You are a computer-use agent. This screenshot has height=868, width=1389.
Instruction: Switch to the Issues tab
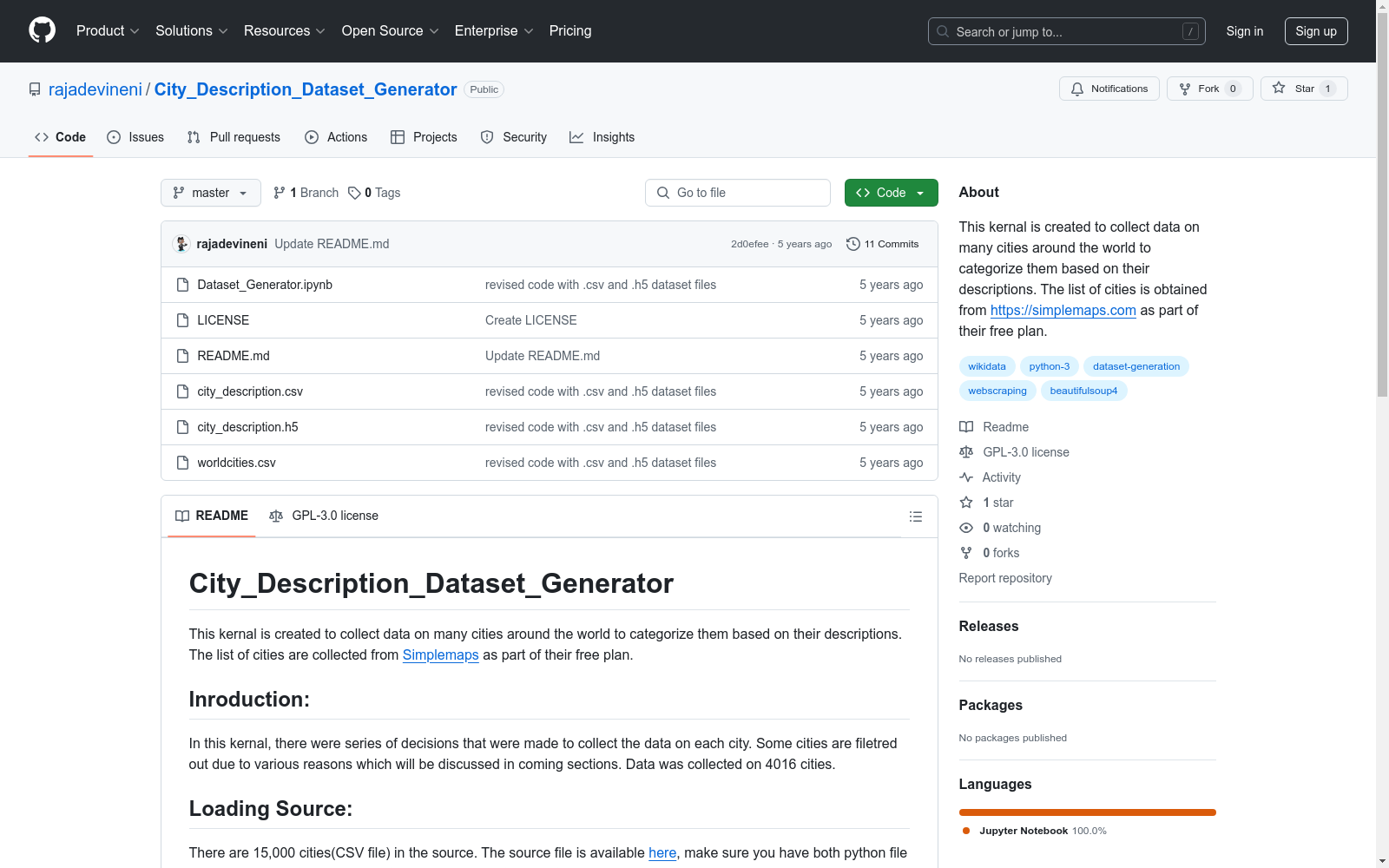tap(135, 137)
